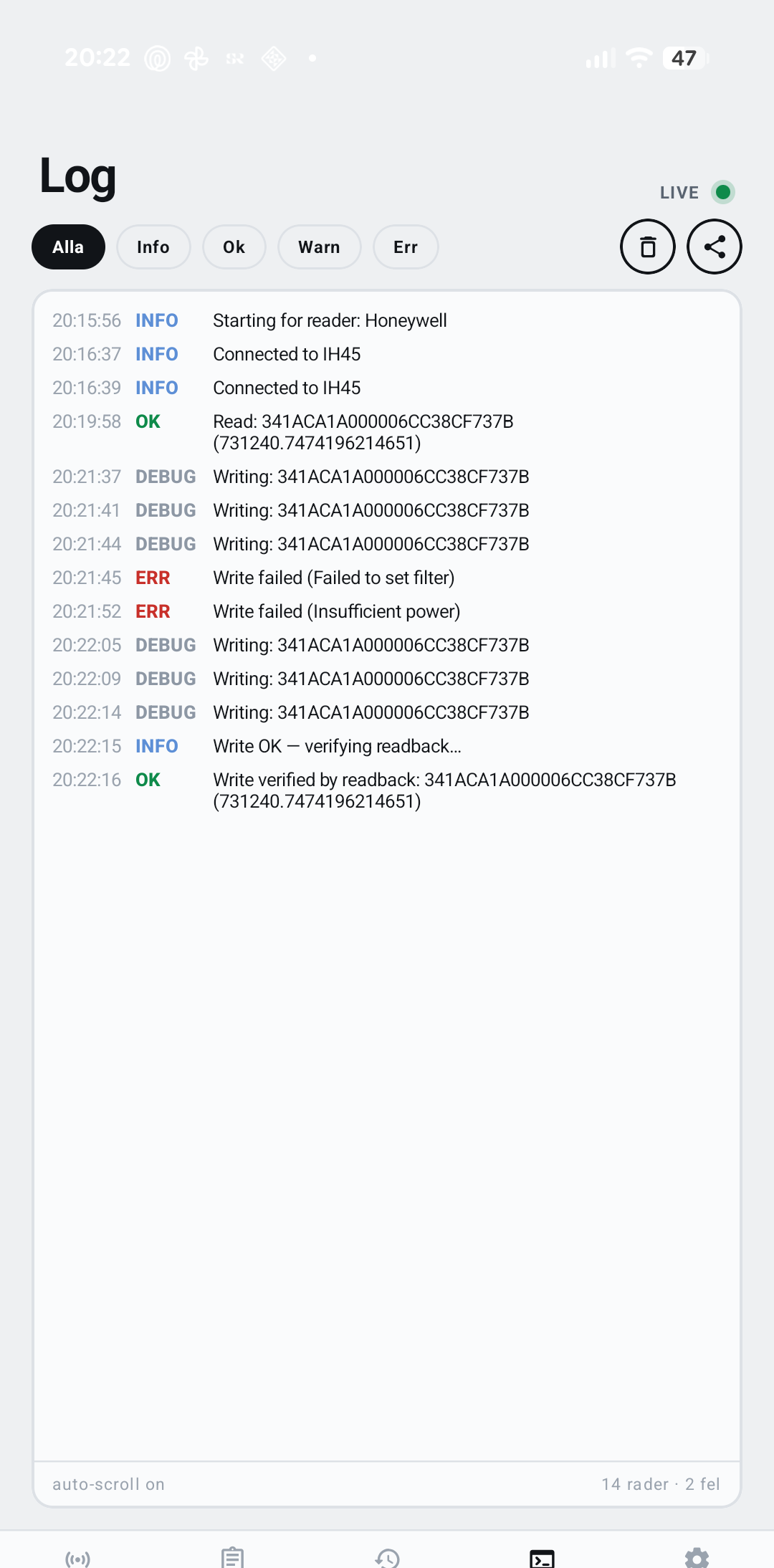The width and height of the screenshot is (774, 1568).
Task: Open the history tab icon
Action: tap(387, 1558)
